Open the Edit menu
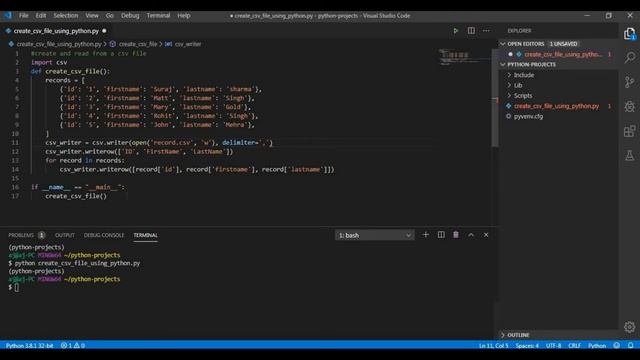 pyautogui.click(x=41, y=16)
